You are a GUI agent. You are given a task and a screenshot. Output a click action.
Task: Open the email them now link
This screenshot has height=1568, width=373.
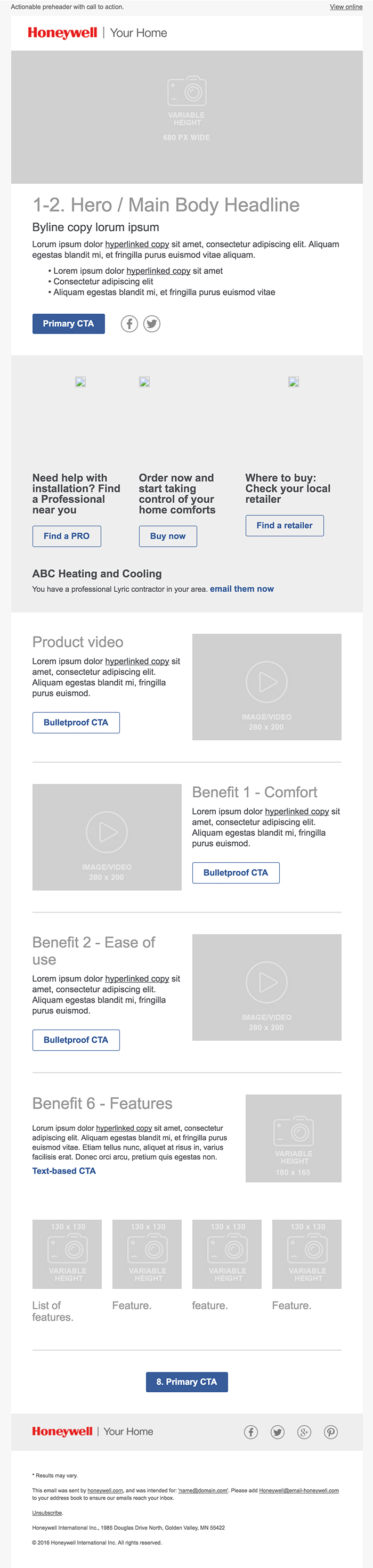[x=242, y=589]
